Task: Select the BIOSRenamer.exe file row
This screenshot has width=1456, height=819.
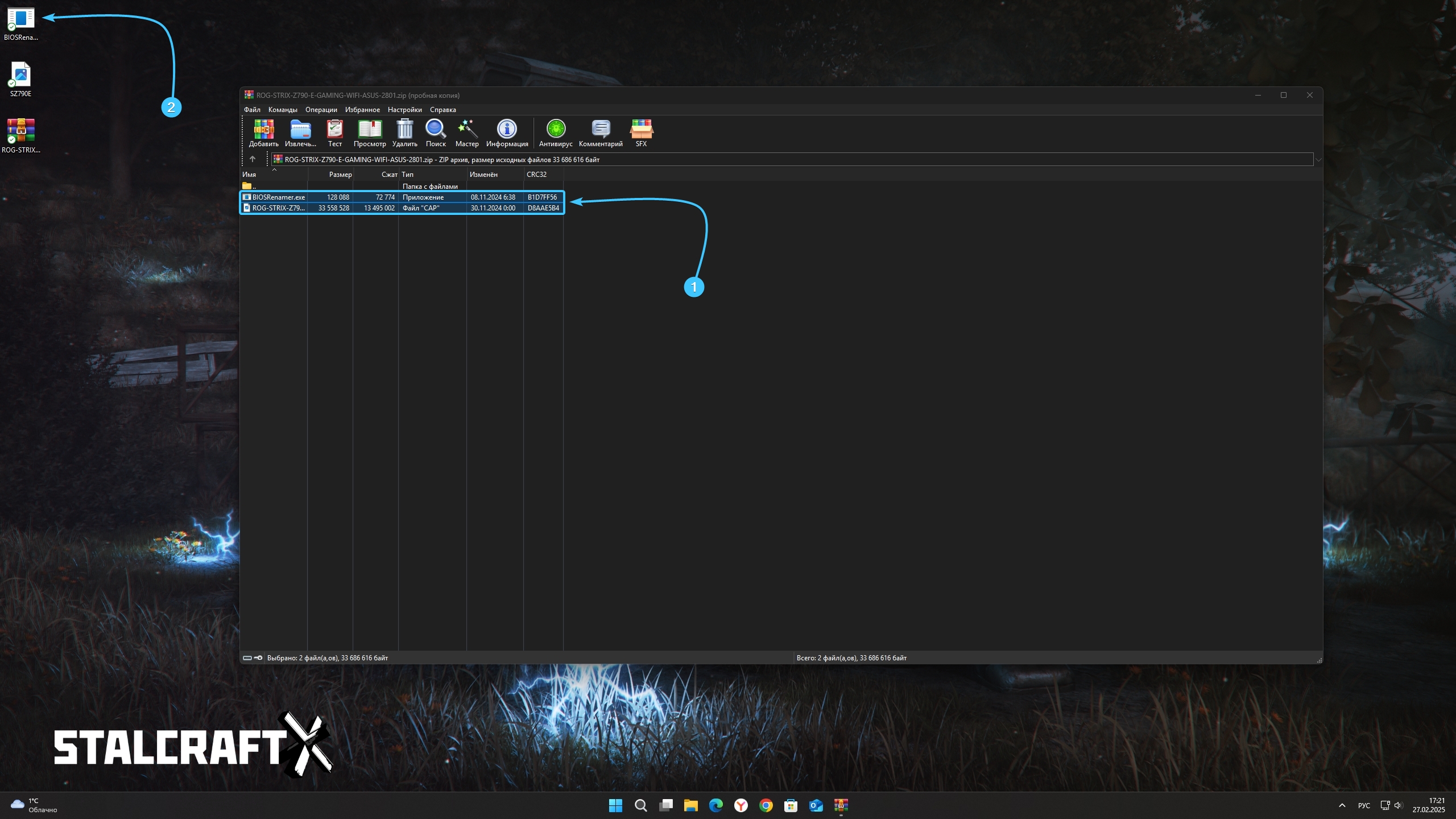Action: coord(402,197)
